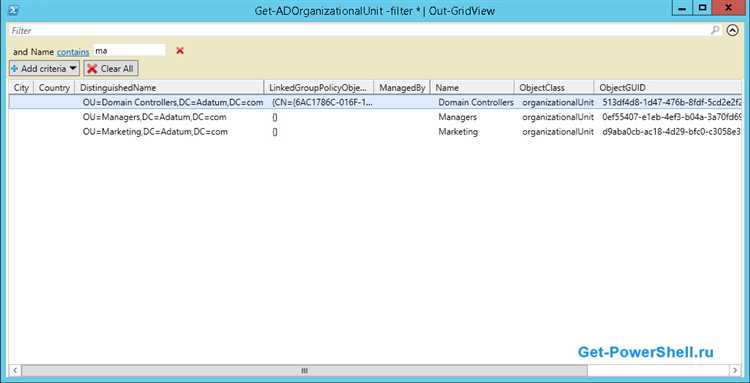Viewport: 750px width, 383px height.
Task: Open the 'contains' operator link
Action: click(x=73, y=52)
